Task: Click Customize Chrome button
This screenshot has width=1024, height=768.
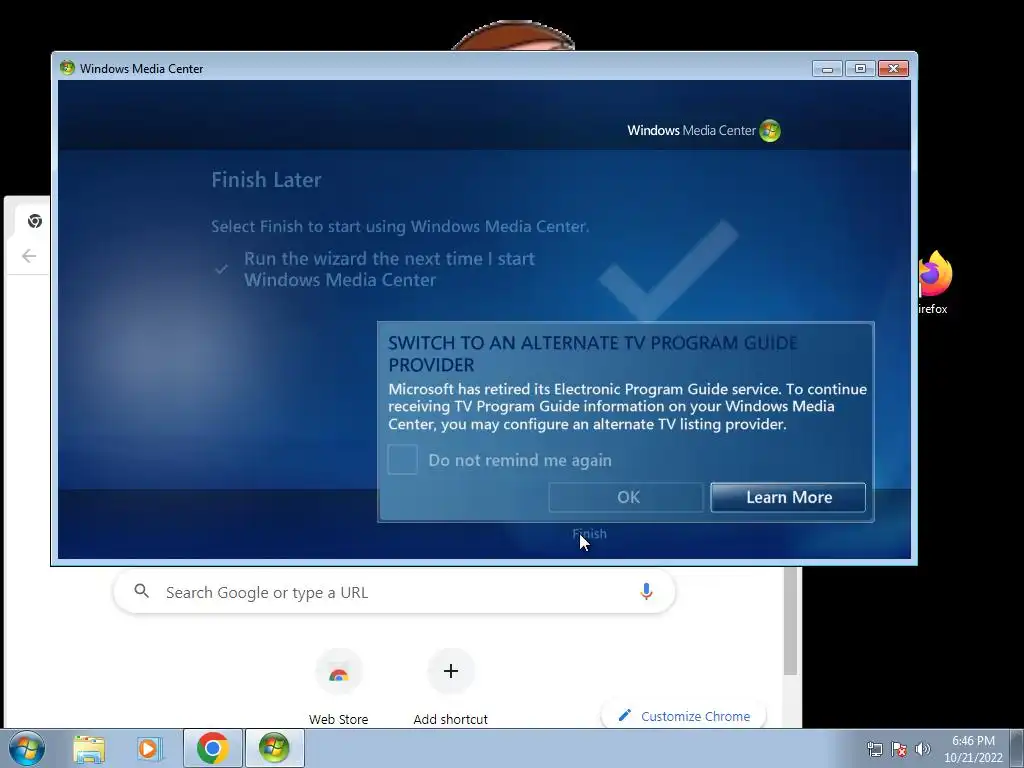Action: coord(684,716)
